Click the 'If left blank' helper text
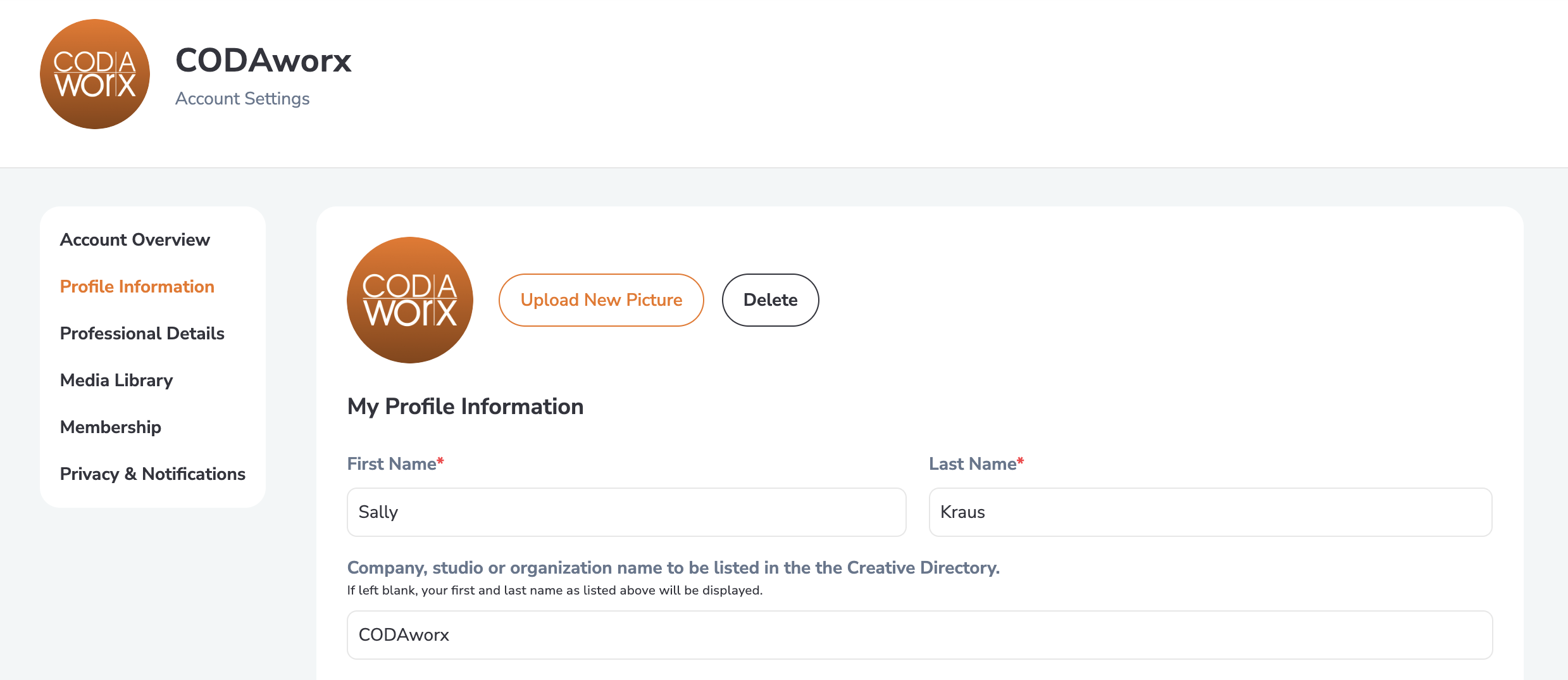Image resolution: width=1568 pixels, height=680 pixels. click(x=555, y=591)
